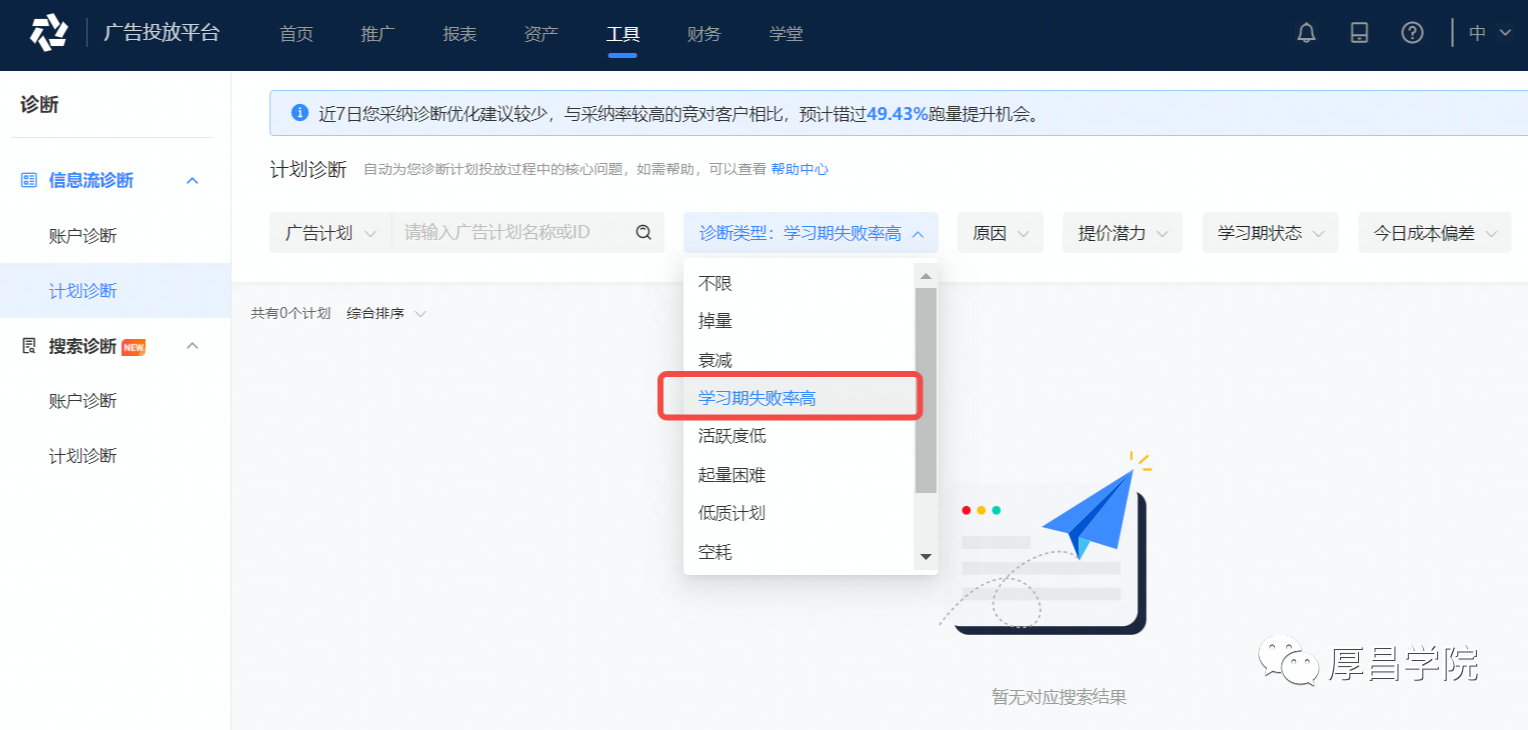This screenshot has height=730, width=1528.
Task: Open the 资产 tab
Action: [541, 34]
